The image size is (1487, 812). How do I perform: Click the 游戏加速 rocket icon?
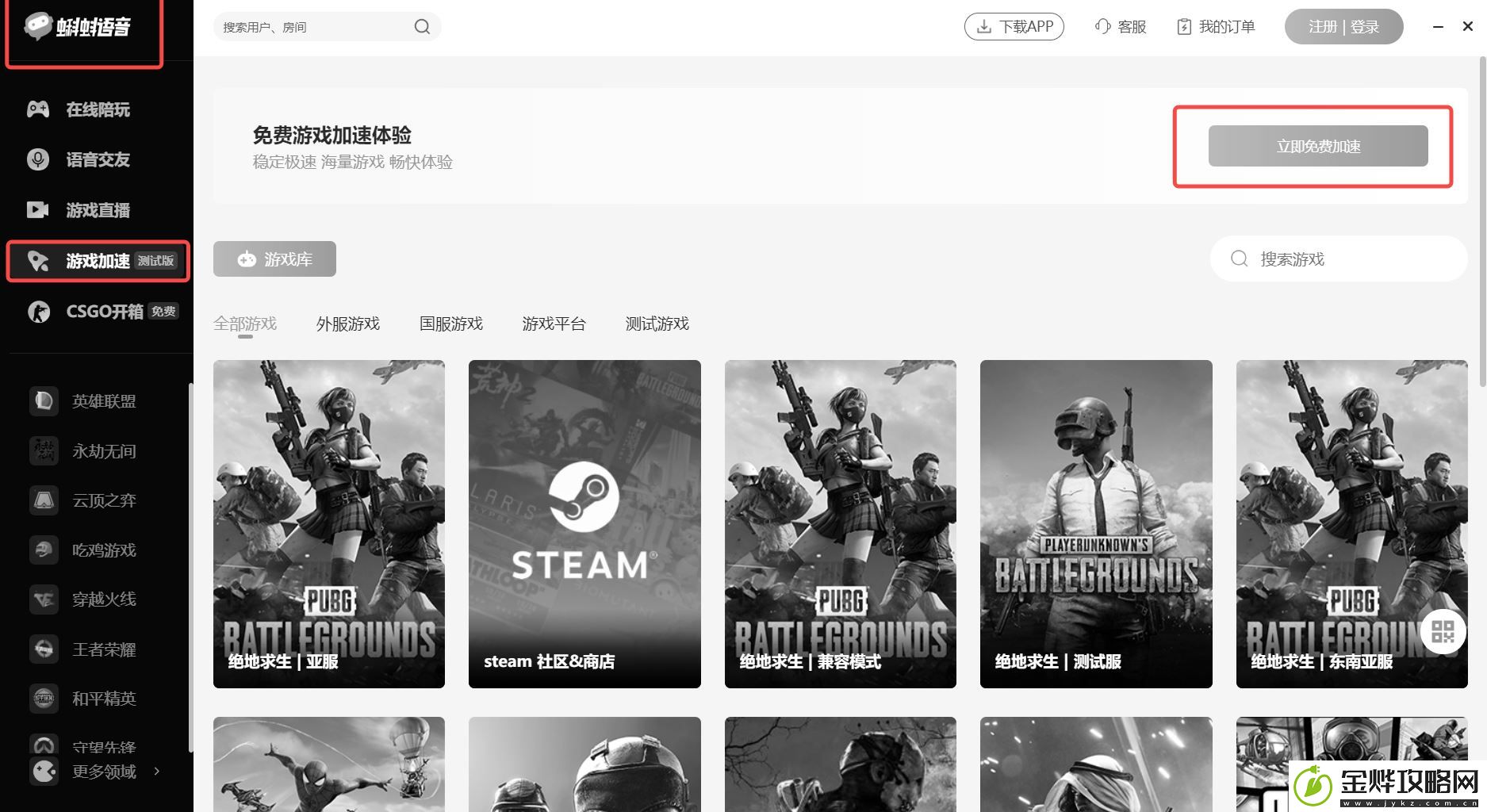click(38, 261)
